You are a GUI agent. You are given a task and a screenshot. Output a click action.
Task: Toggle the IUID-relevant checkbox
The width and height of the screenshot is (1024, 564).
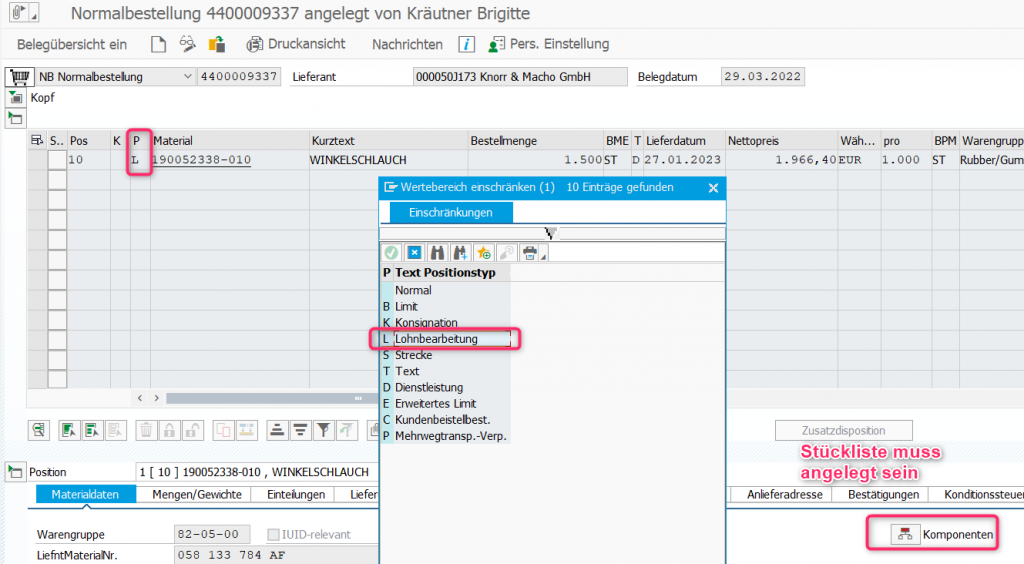tap(274, 534)
